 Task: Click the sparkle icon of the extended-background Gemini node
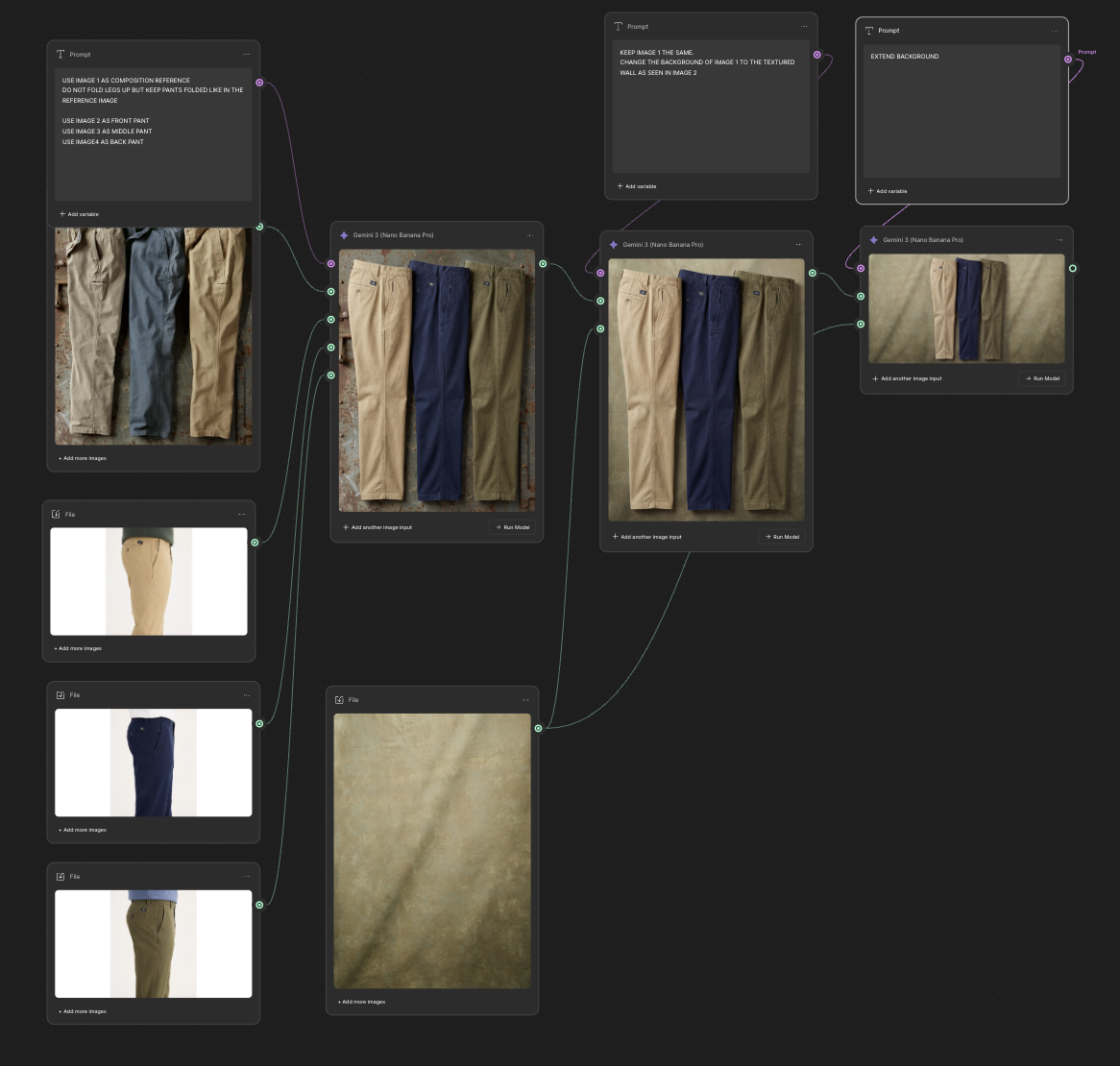click(873, 240)
